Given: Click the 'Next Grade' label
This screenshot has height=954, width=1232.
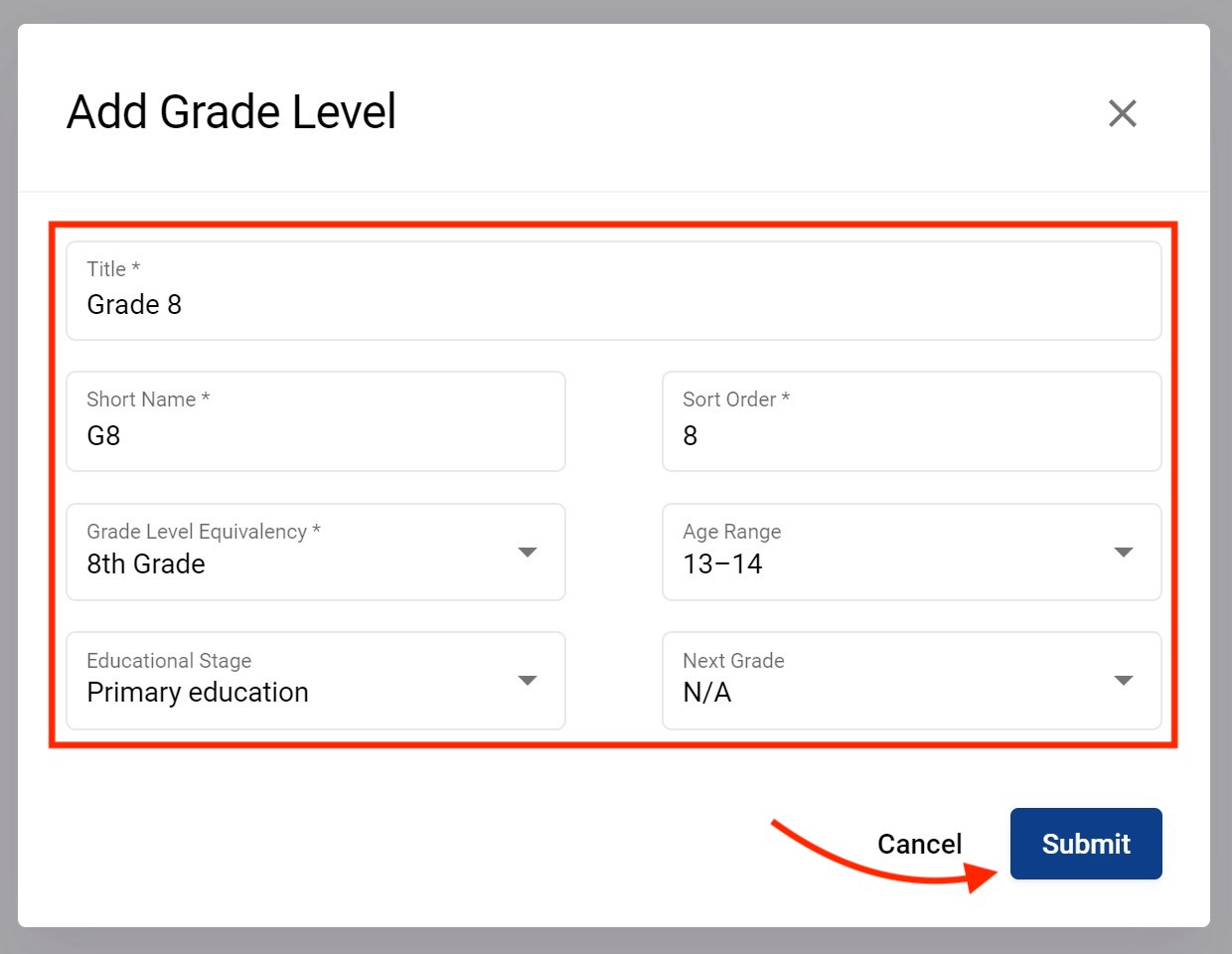Looking at the screenshot, I should click(733, 661).
